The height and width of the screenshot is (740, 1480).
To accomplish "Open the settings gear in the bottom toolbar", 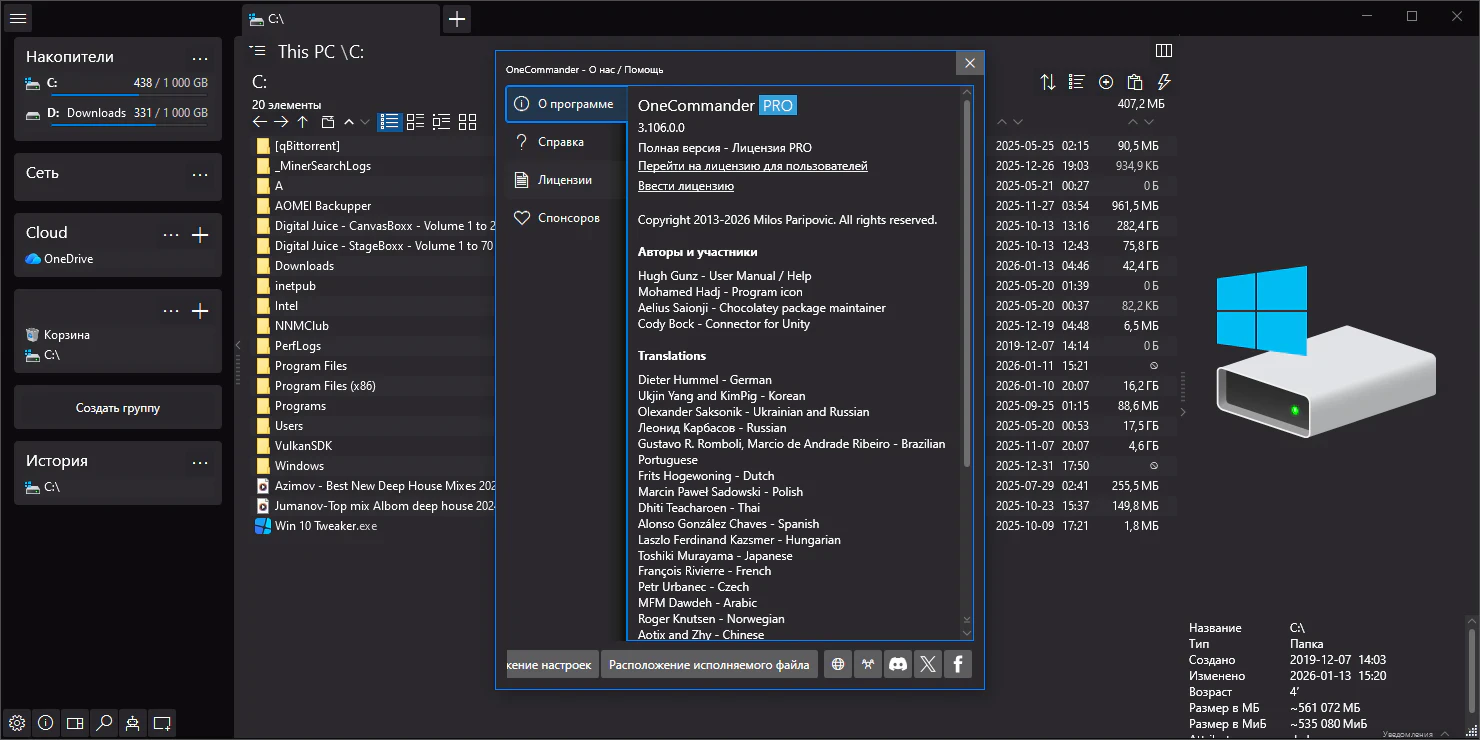I will pos(17,722).
